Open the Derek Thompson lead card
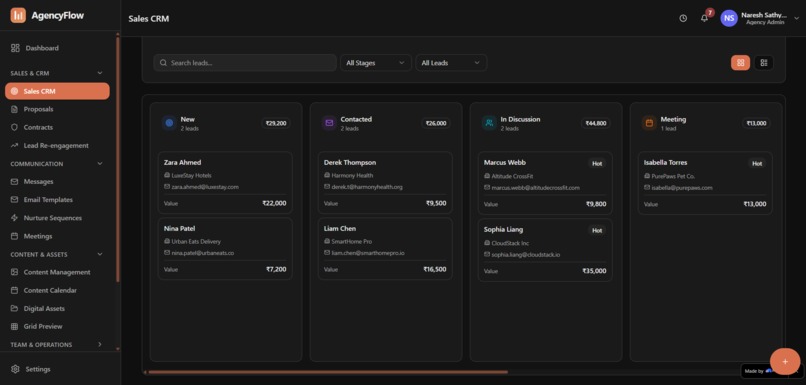806x385 pixels. (x=385, y=182)
